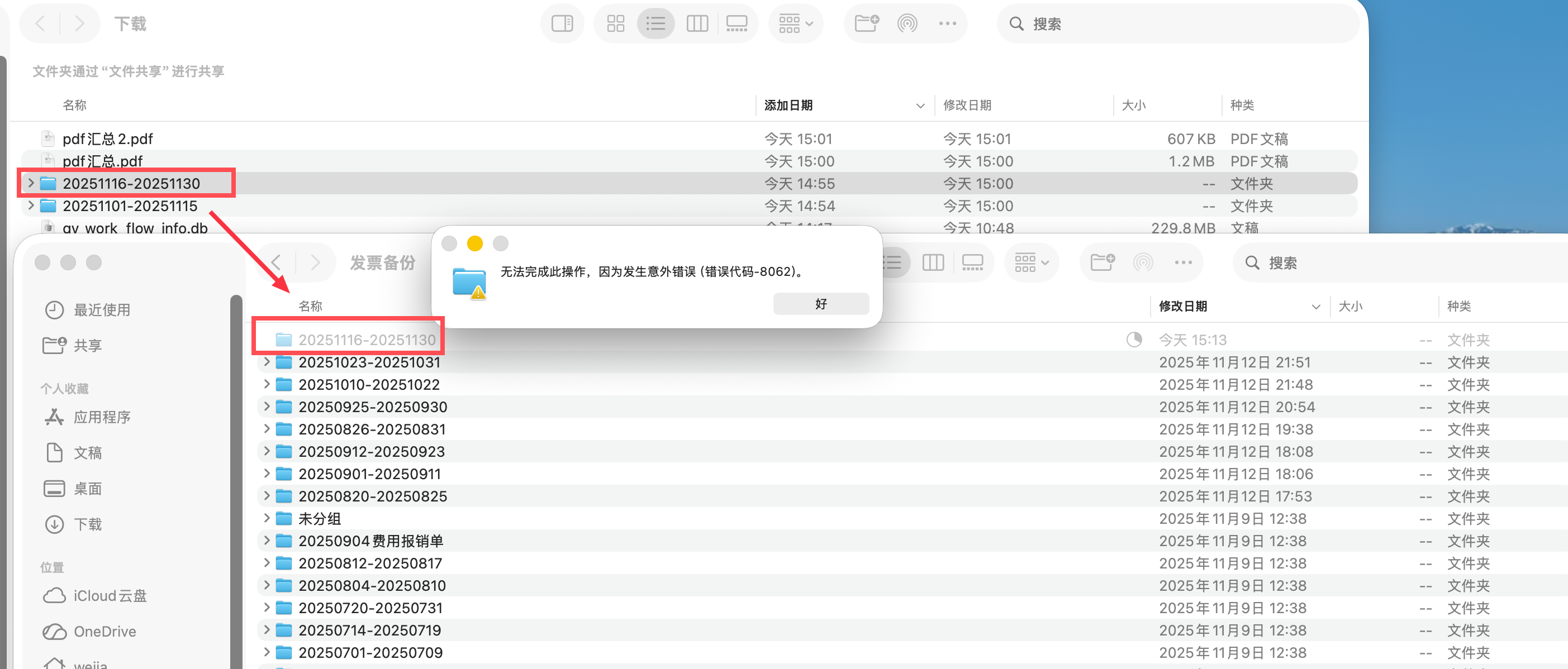
Task: Sort lower window by 修改日期 column
Action: pos(1182,306)
